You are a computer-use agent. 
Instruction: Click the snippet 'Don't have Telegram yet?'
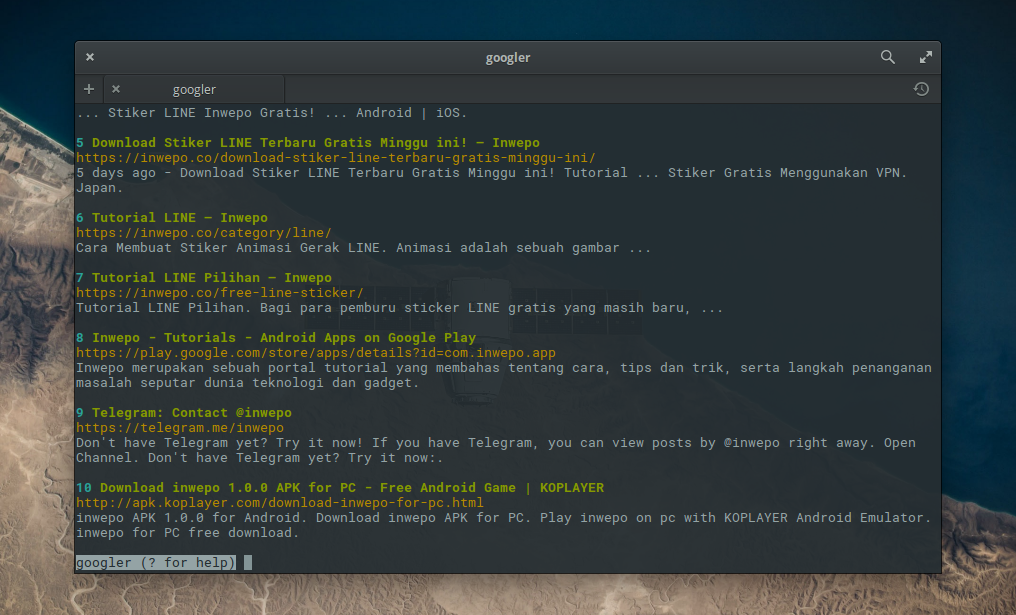click(x=496, y=450)
